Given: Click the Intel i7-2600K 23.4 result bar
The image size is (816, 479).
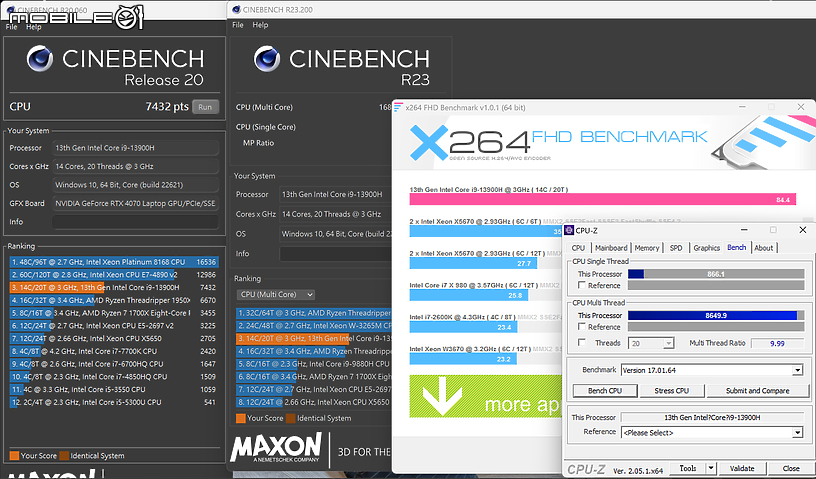Looking at the screenshot, I should point(464,327).
